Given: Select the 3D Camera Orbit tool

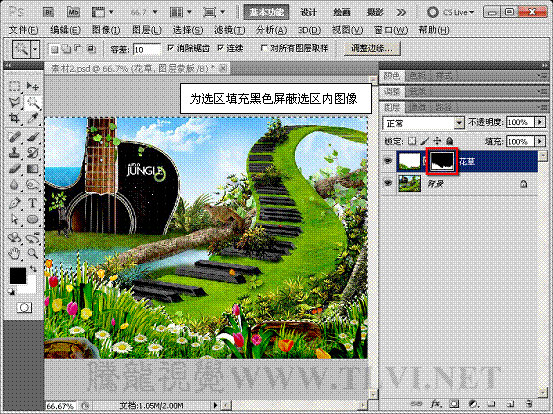Looking at the screenshot, I should [x=32, y=238].
